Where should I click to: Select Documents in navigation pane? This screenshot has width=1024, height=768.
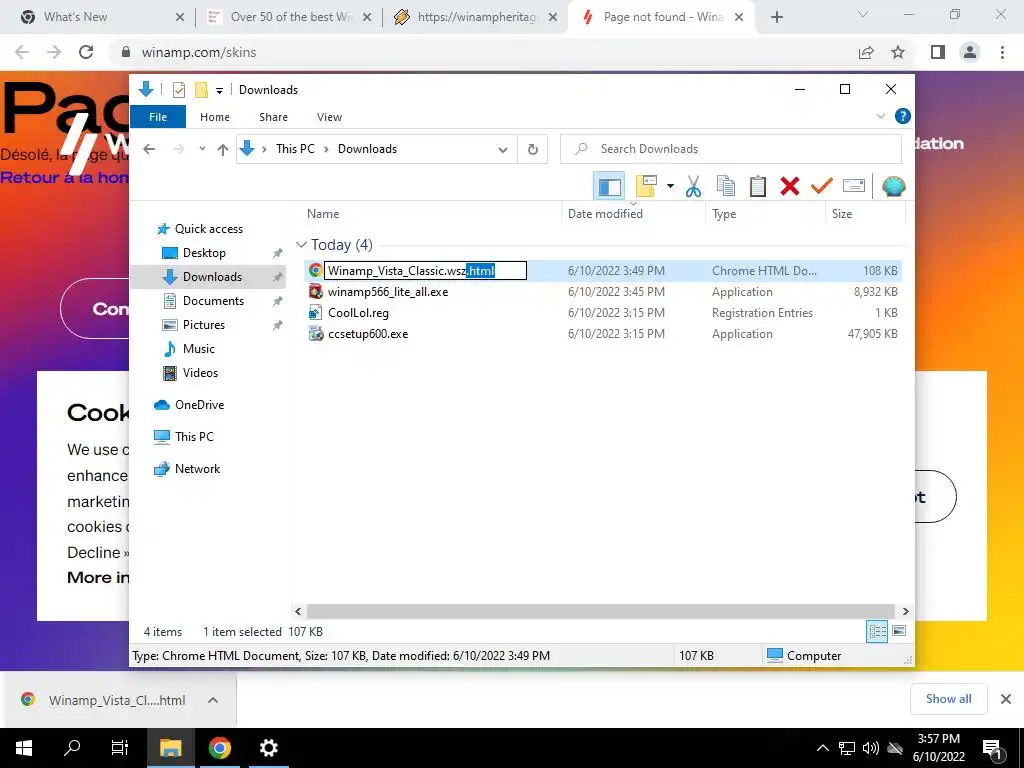pos(213,301)
